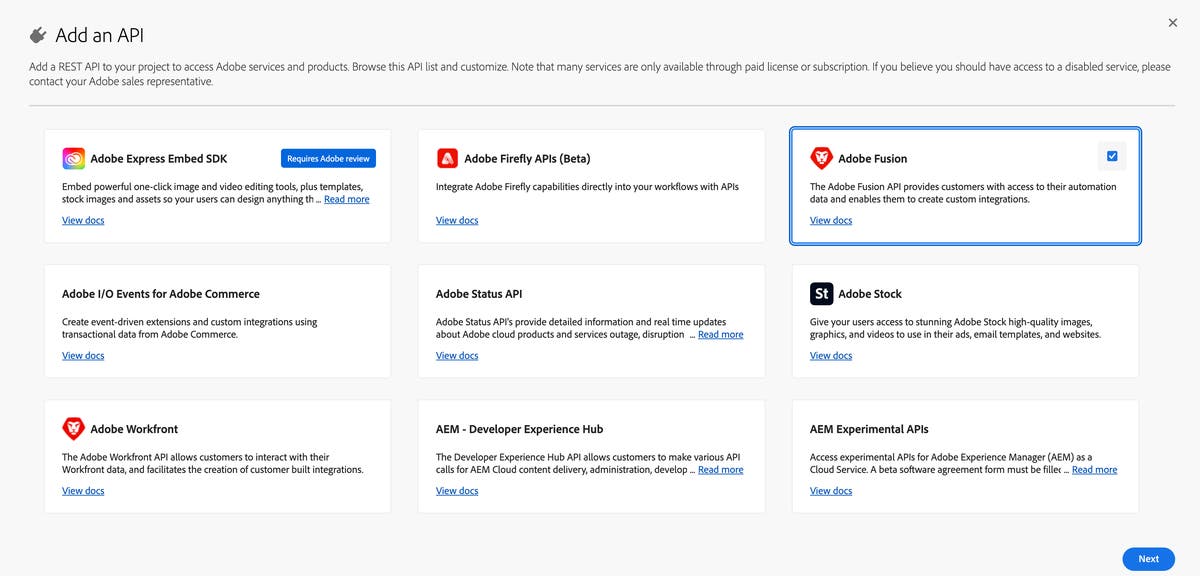Open View docs for Adobe Status API
Image resolution: width=1200 pixels, height=576 pixels.
[x=457, y=355]
